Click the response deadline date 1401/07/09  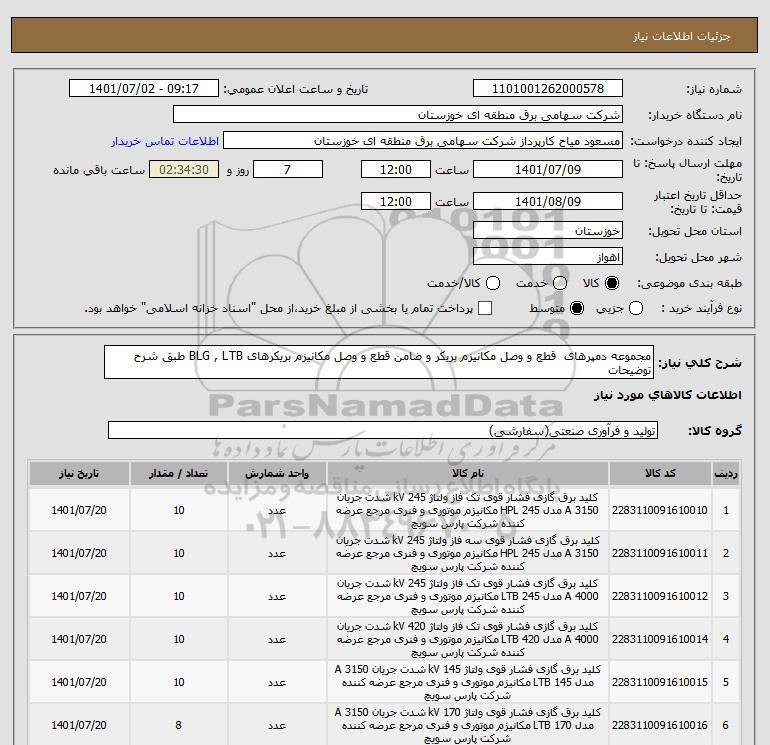pyautogui.click(x=546, y=170)
